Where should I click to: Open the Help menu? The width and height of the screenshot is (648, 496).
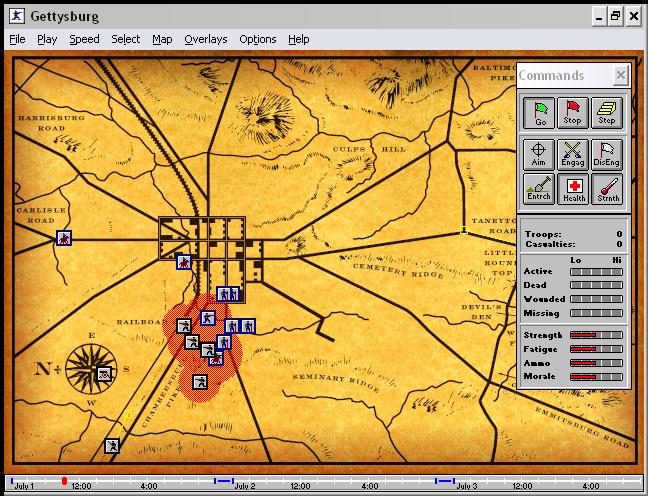(x=299, y=39)
